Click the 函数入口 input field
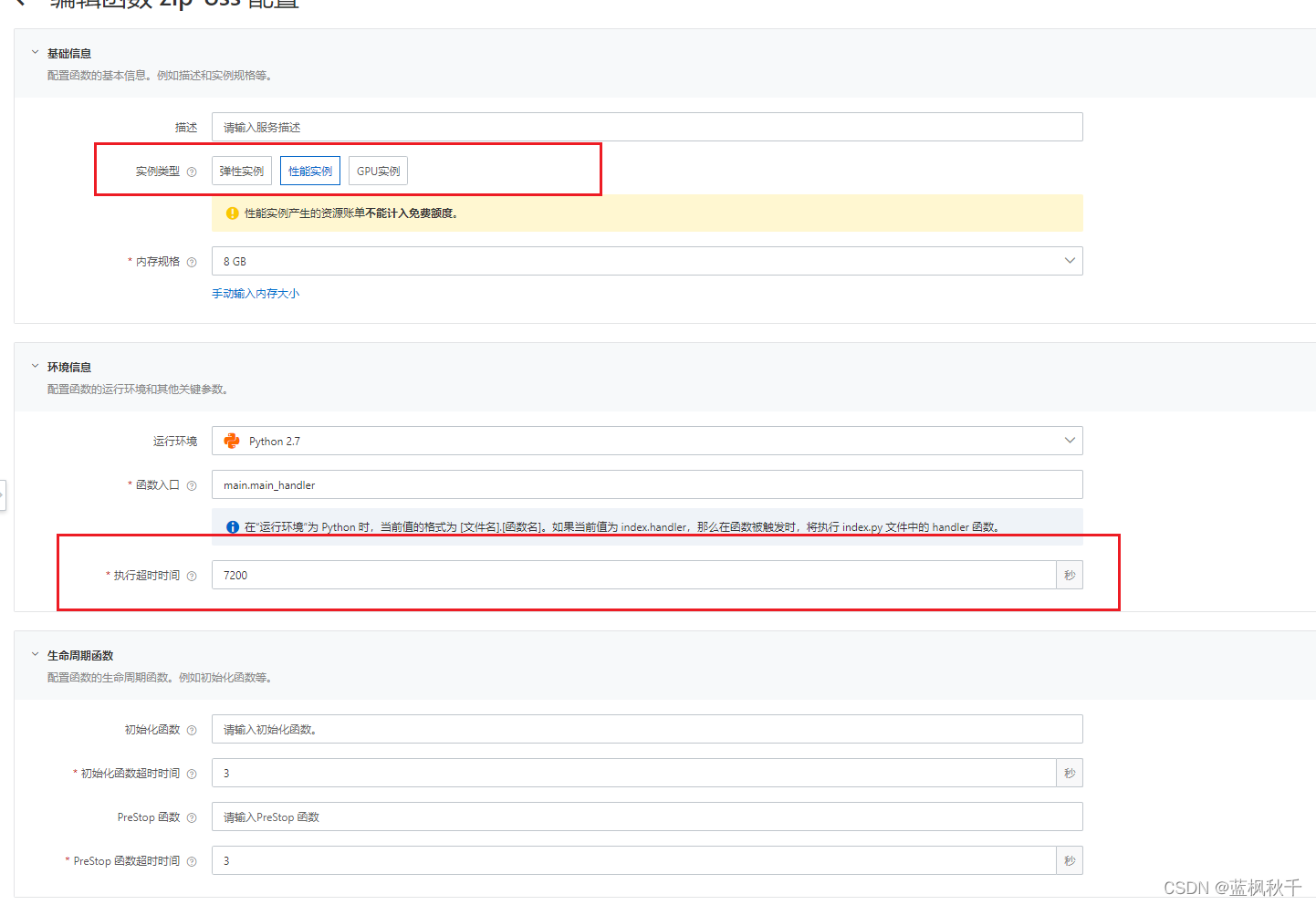Screen dimensions: 1316x905 (x=647, y=484)
